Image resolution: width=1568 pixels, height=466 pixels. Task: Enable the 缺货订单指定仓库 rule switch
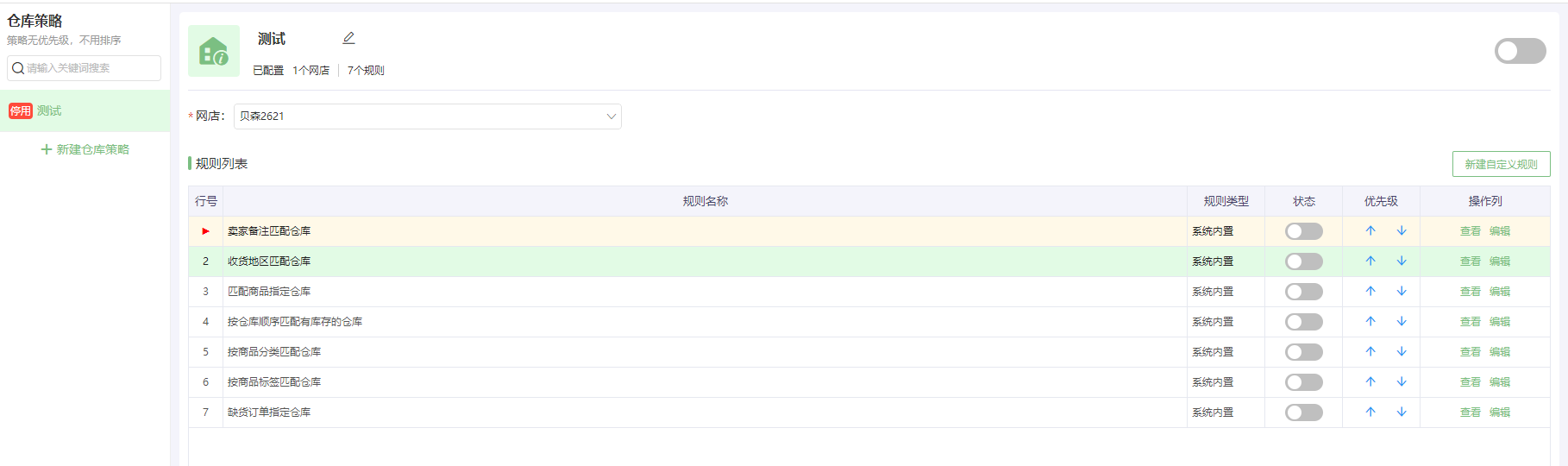(x=1303, y=412)
